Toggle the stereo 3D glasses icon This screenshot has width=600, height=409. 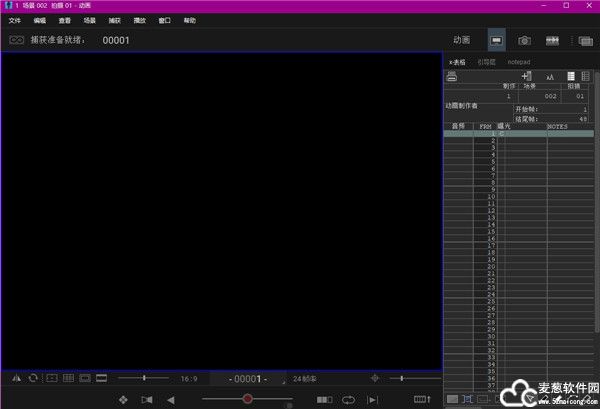(17, 40)
